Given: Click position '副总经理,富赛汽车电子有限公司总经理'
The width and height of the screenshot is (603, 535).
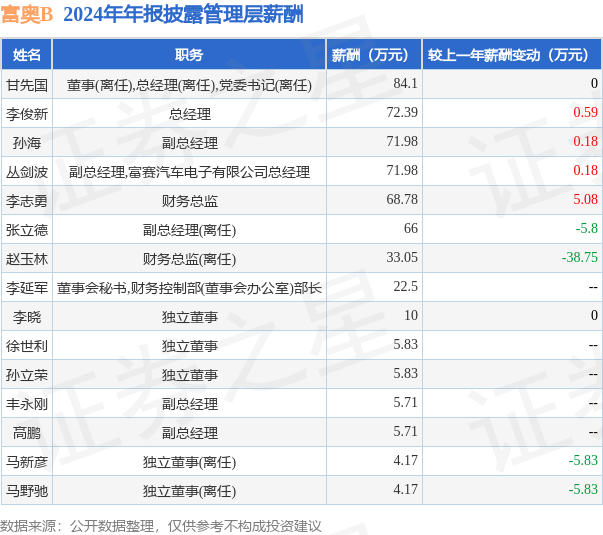Looking at the screenshot, I should coord(189,172).
